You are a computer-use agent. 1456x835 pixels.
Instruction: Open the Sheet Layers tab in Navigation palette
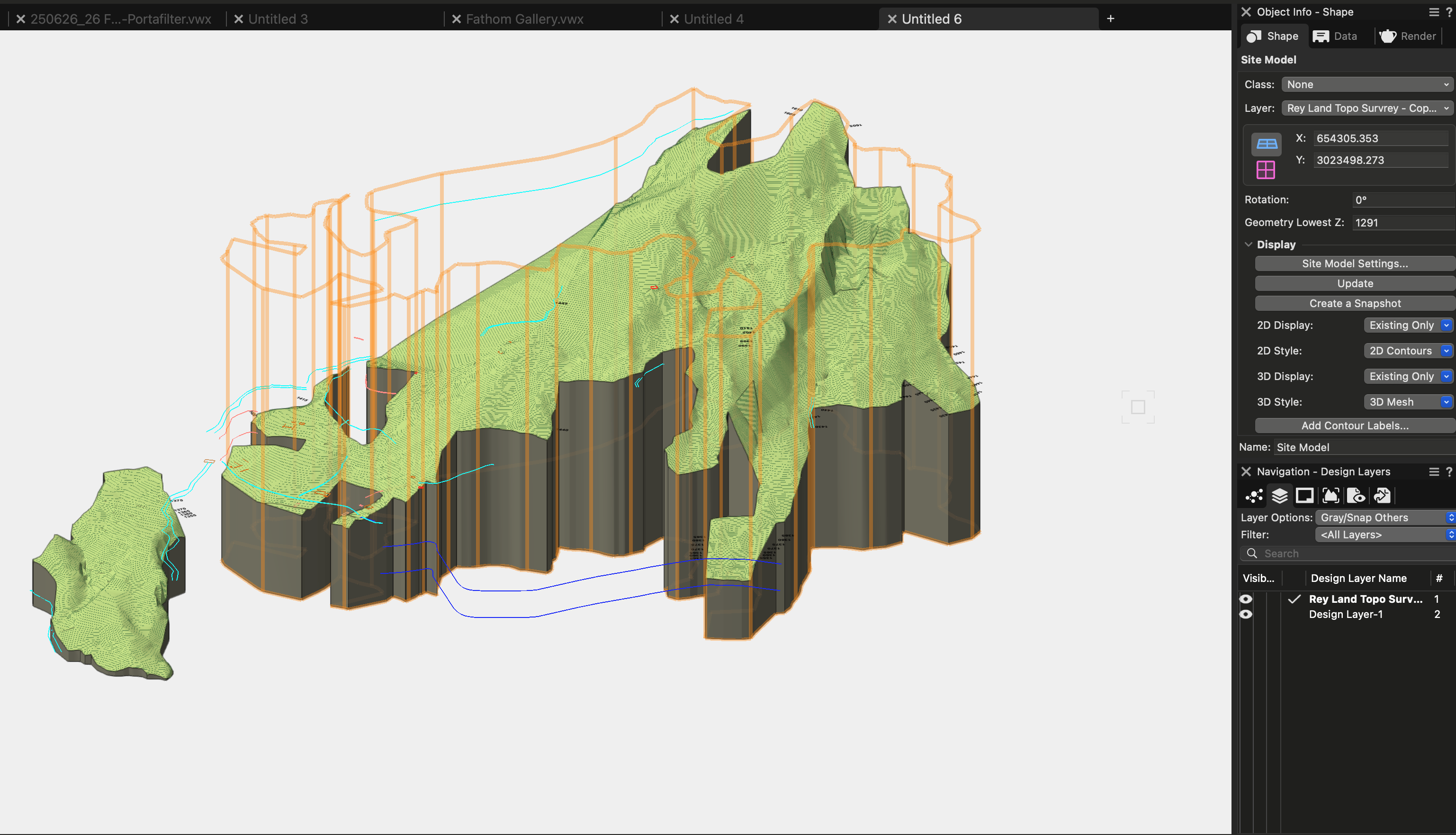click(x=1305, y=496)
